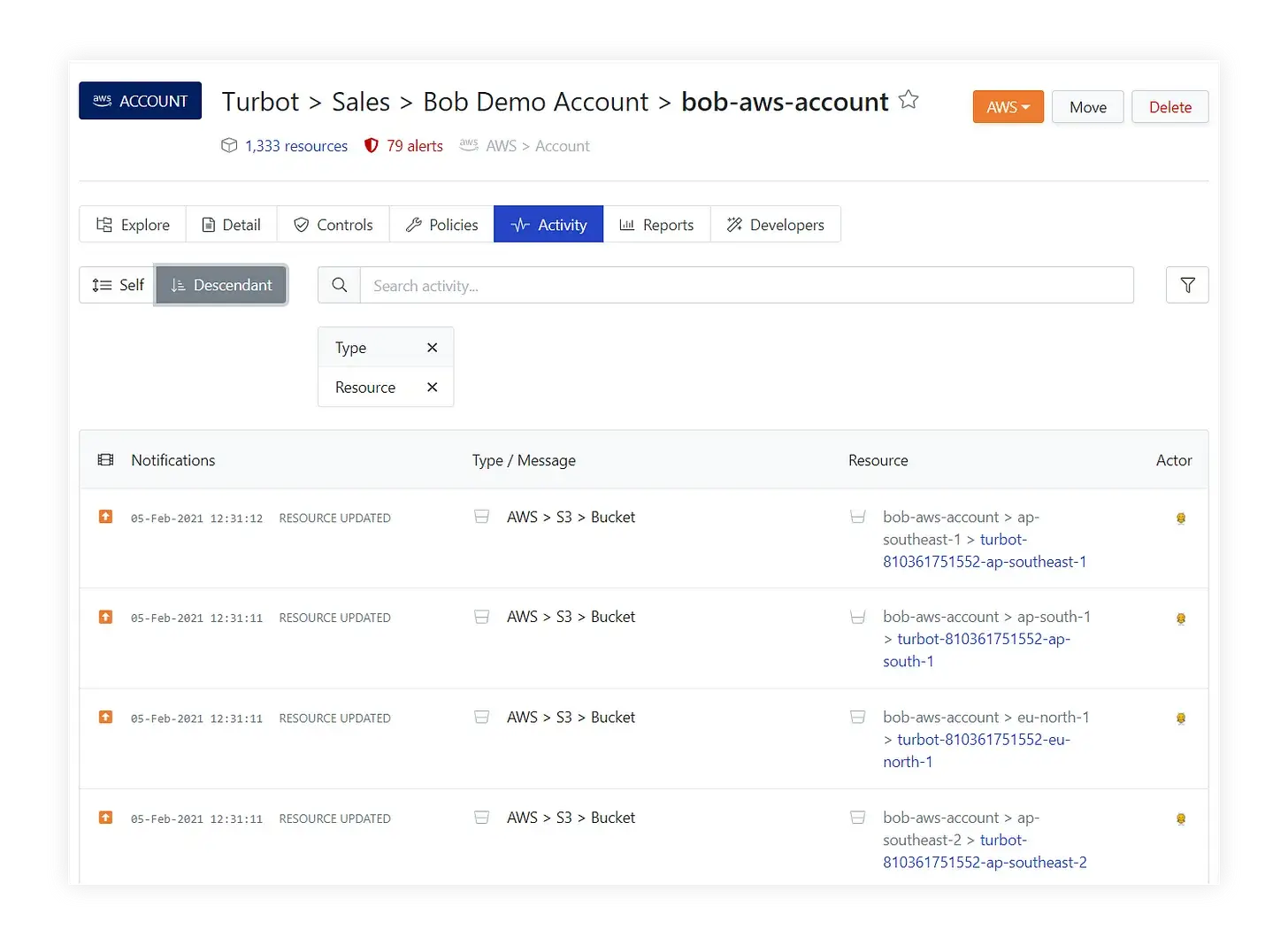The width and height of the screenshot is (1288, 945).
Task: Click the bucket icon beside ap-southeast-2 resource
Action: point(857,818)
